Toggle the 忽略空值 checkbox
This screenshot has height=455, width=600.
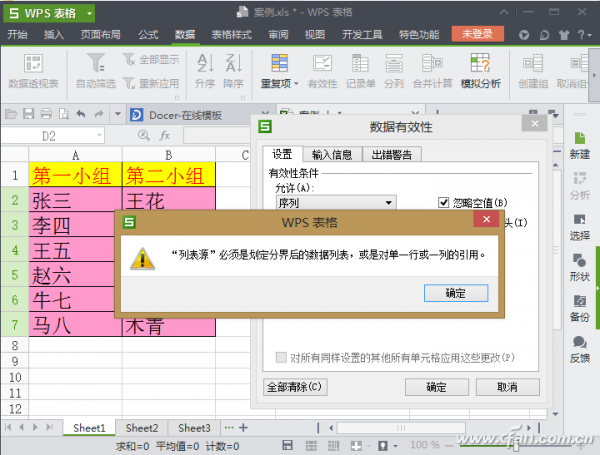[x=443, y=202]
